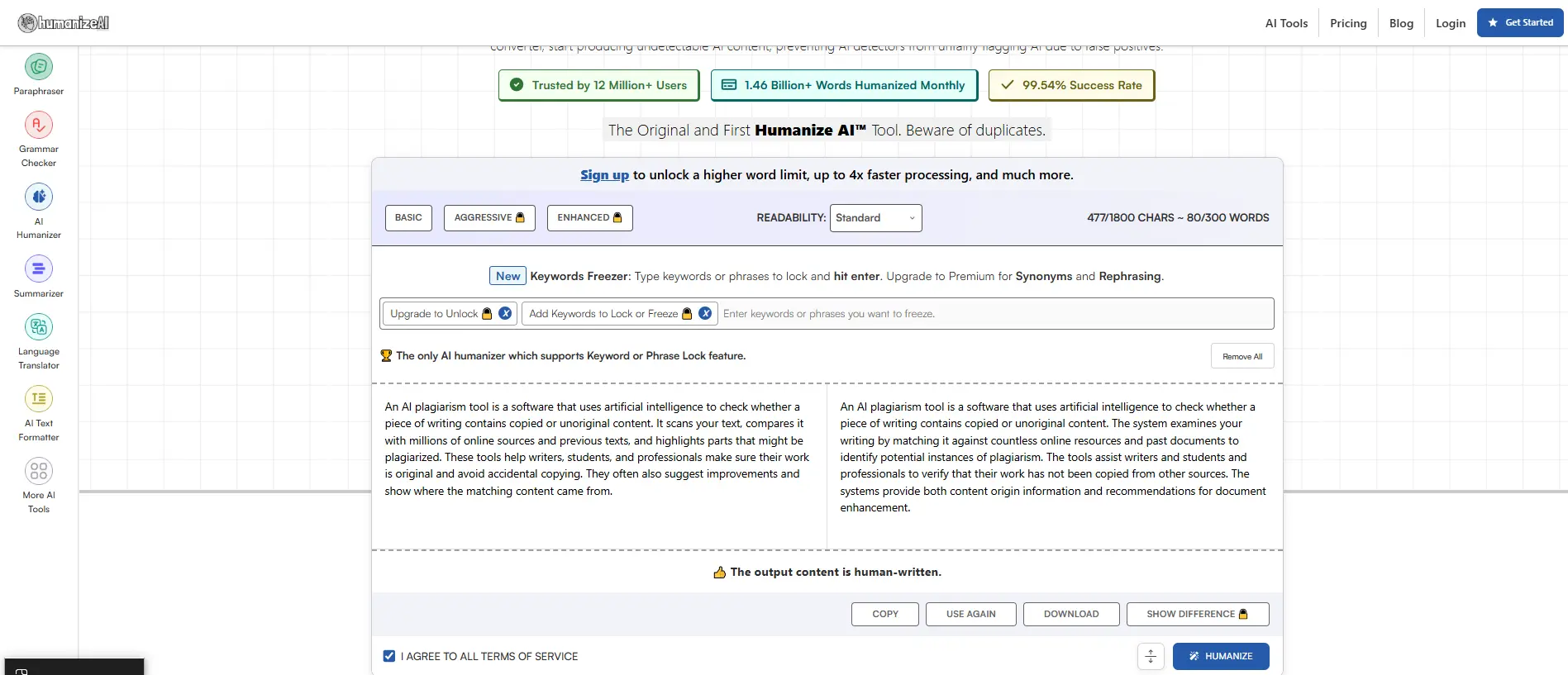
Task: Remove the Upgrade to Unlock keyword chip
Action: coord(505,314)
